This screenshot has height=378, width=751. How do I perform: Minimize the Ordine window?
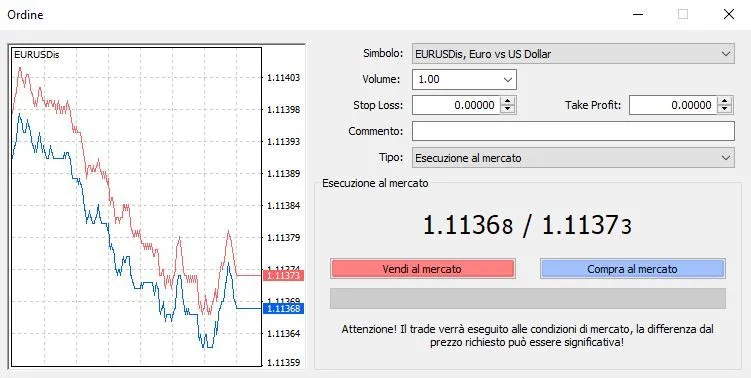[x=637, y=14]
